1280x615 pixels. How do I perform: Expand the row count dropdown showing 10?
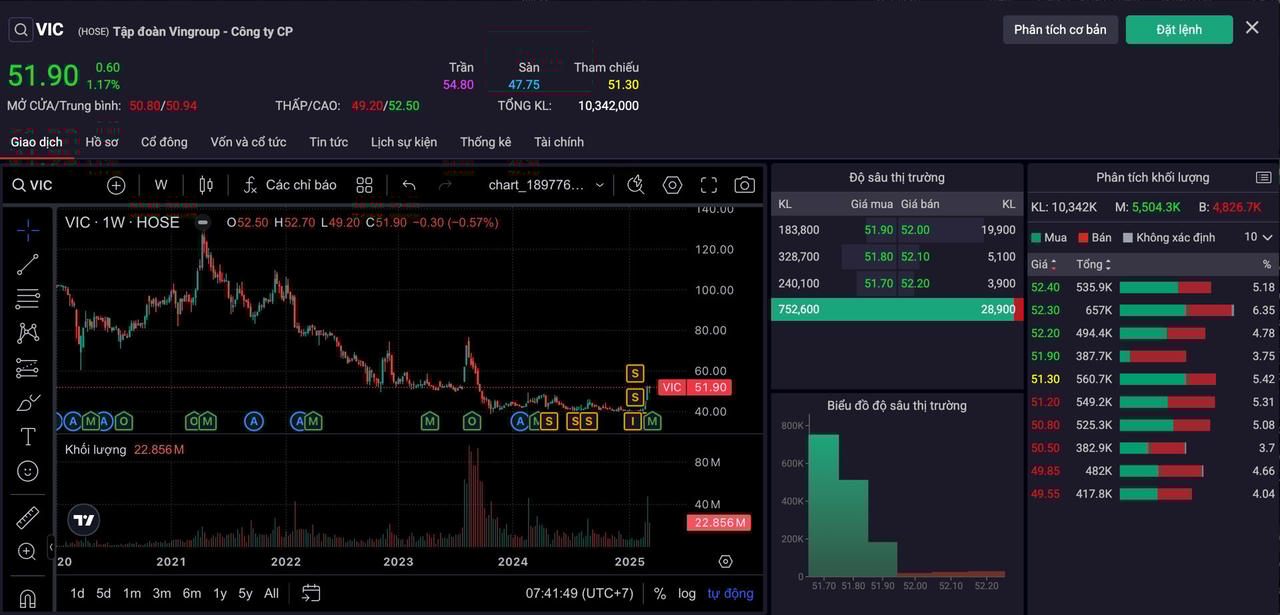pyautogui.click(x=1259, y=237)
